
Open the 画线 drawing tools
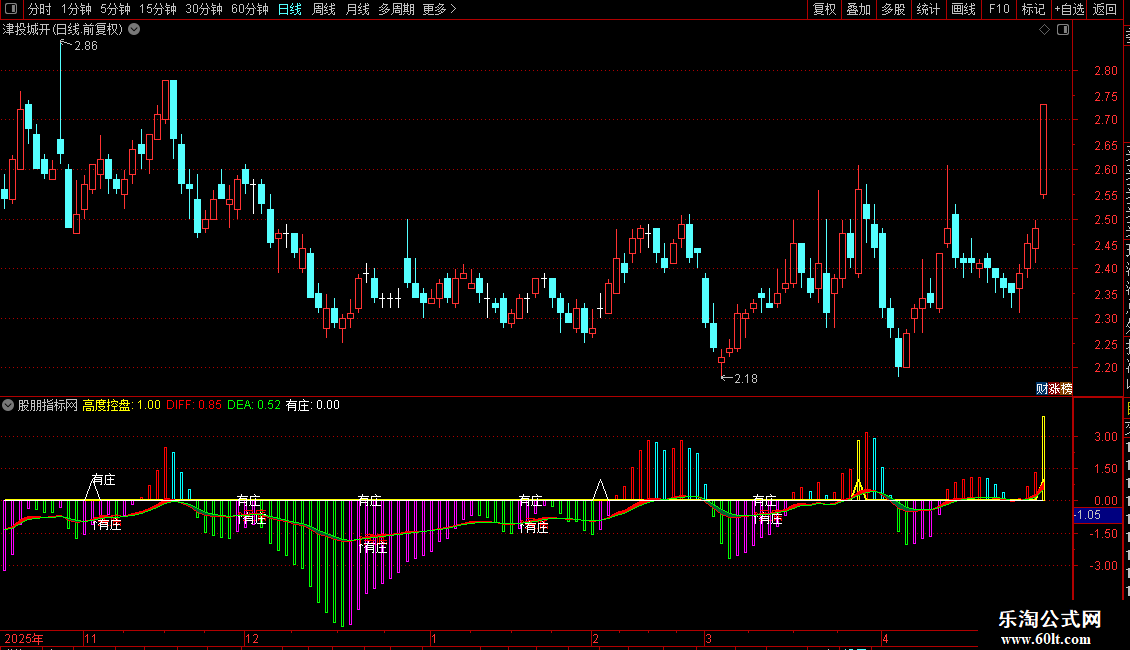pyautogui.click(x=963, y=9)
